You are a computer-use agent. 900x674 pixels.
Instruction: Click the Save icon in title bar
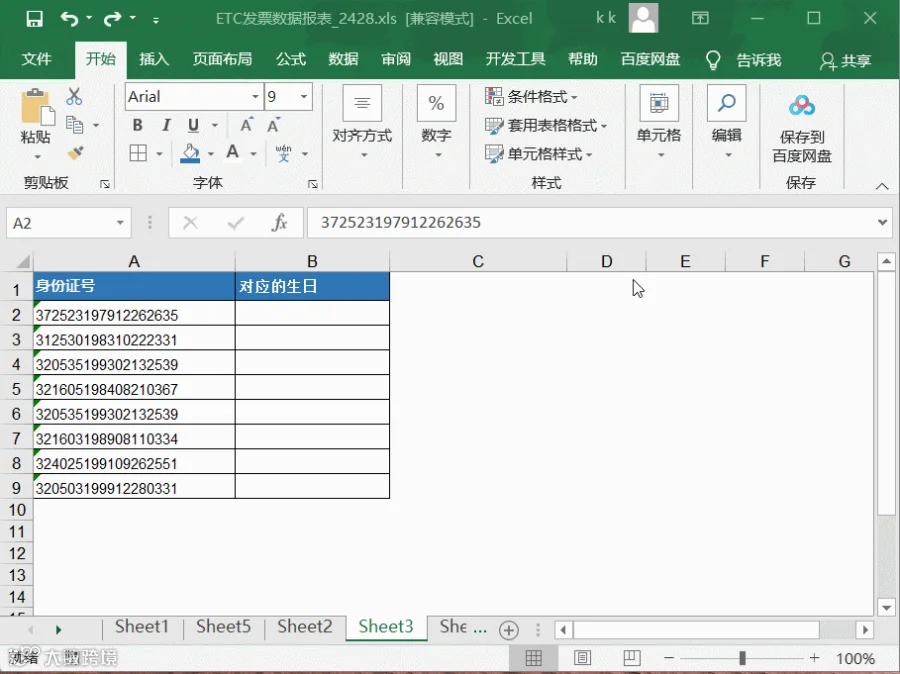[34, 19]
